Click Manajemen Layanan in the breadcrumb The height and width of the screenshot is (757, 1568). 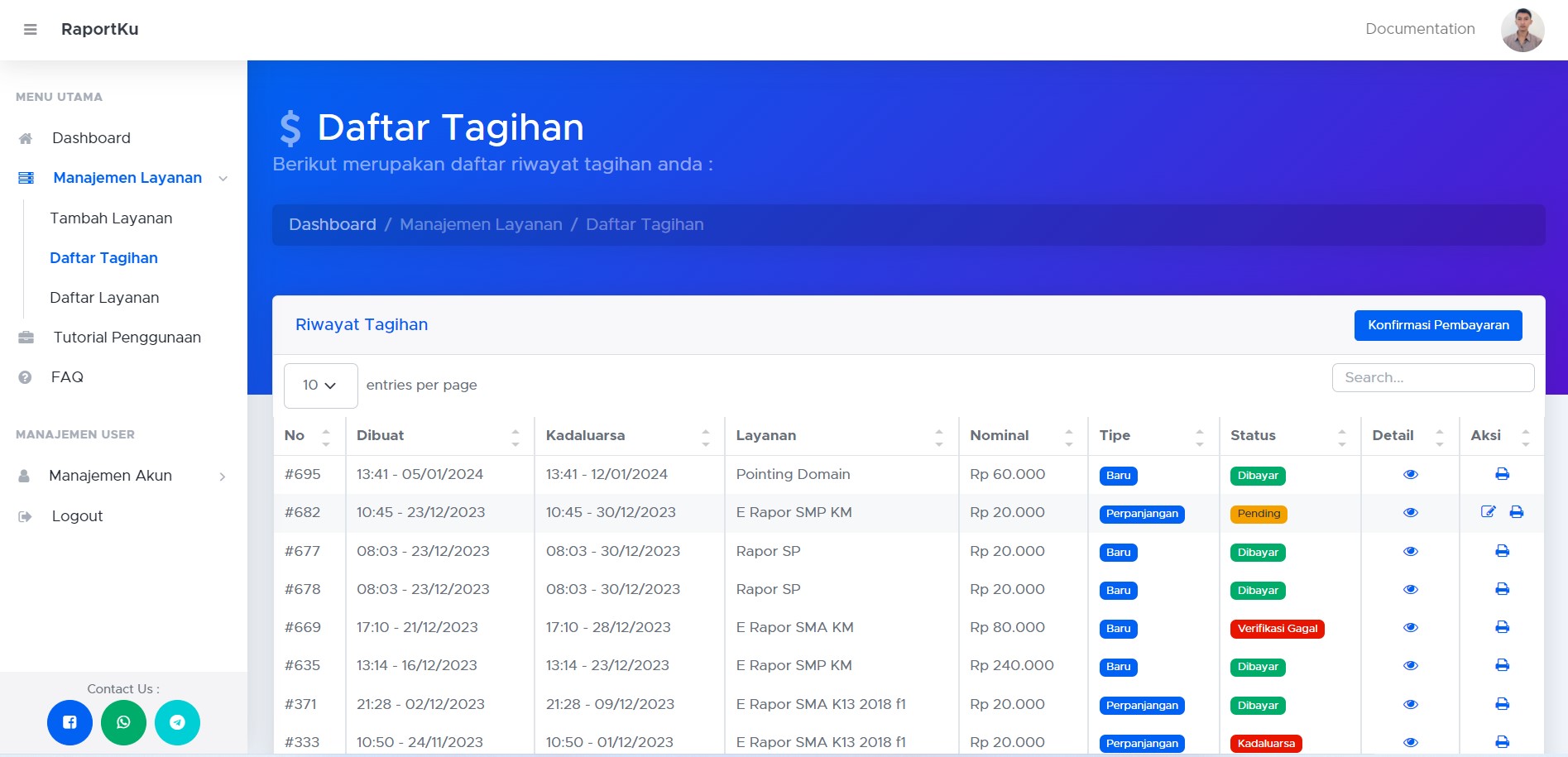point(481,225)
